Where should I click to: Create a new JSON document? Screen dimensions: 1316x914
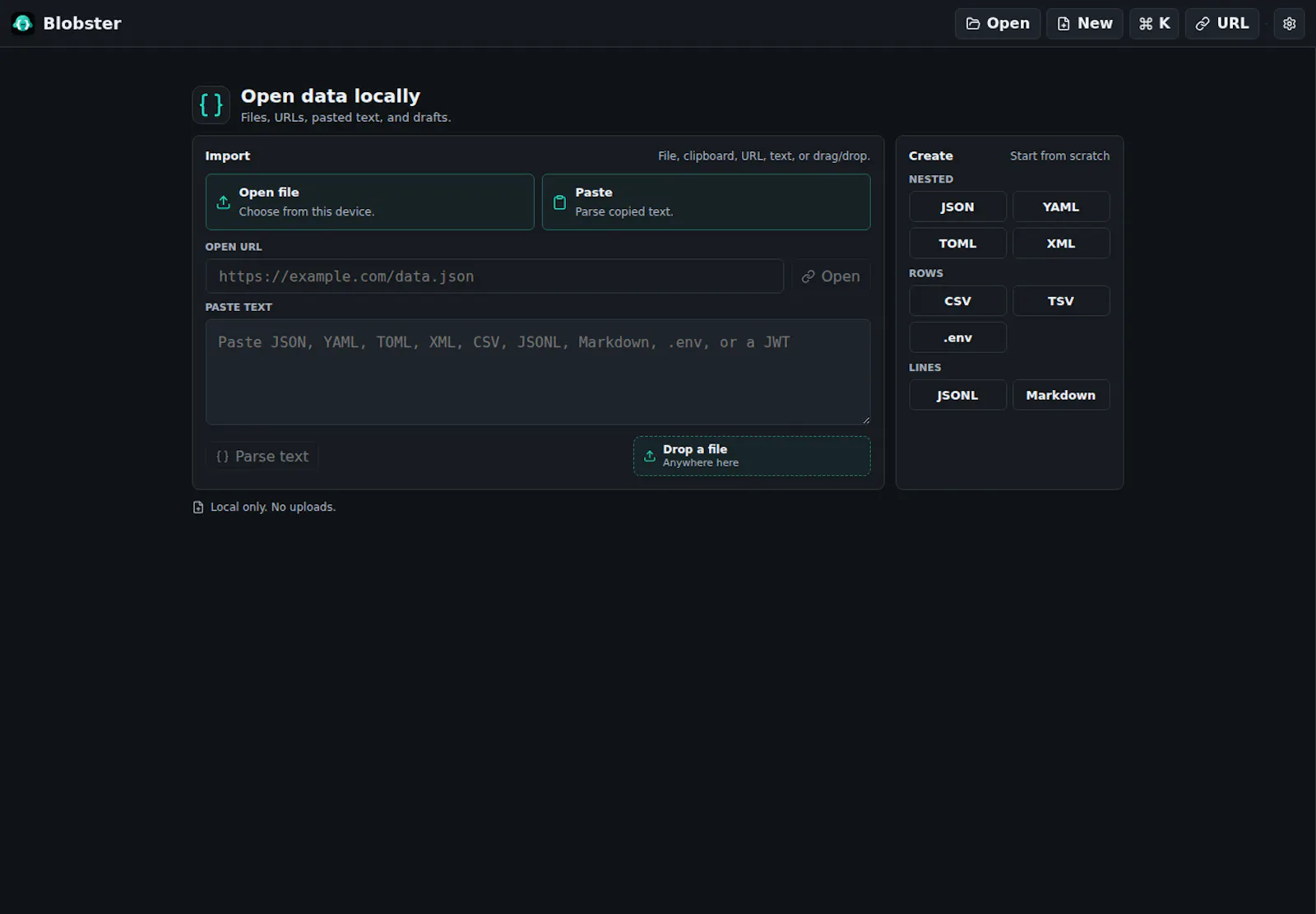click(958, 206)
